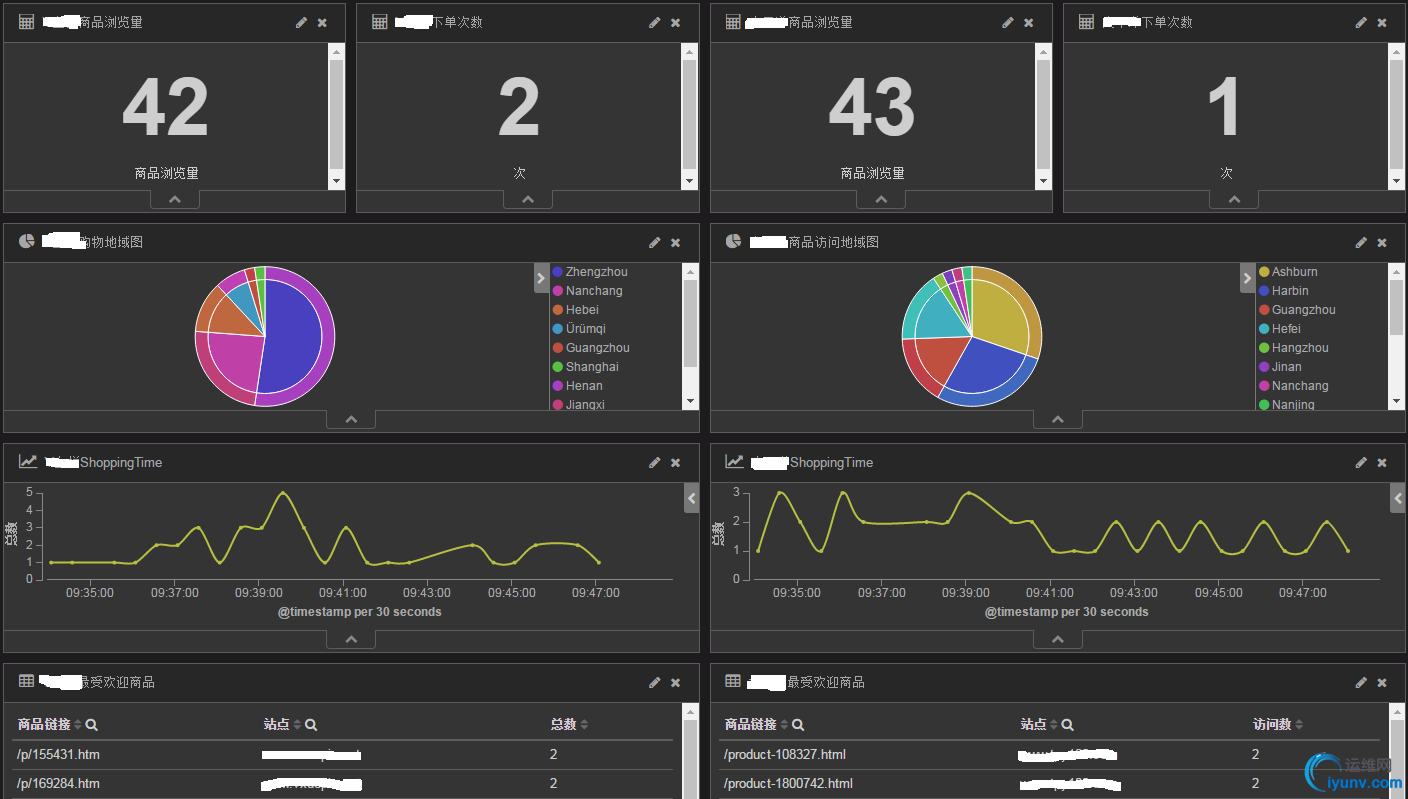Edit the 商品浏览量 panel showing 43
Screen dimensions: 1408x799
click(1008, 22)
